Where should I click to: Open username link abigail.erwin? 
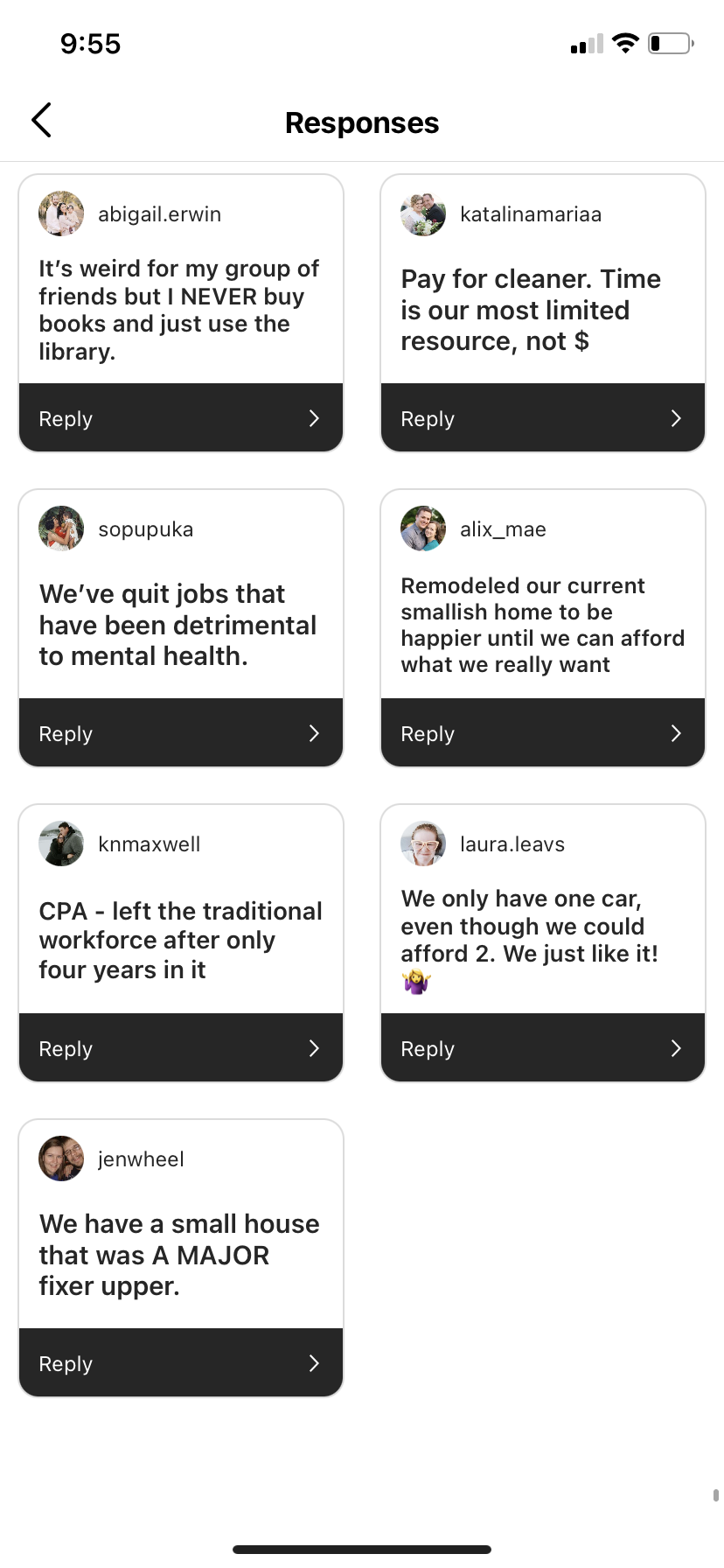[159, 214]
